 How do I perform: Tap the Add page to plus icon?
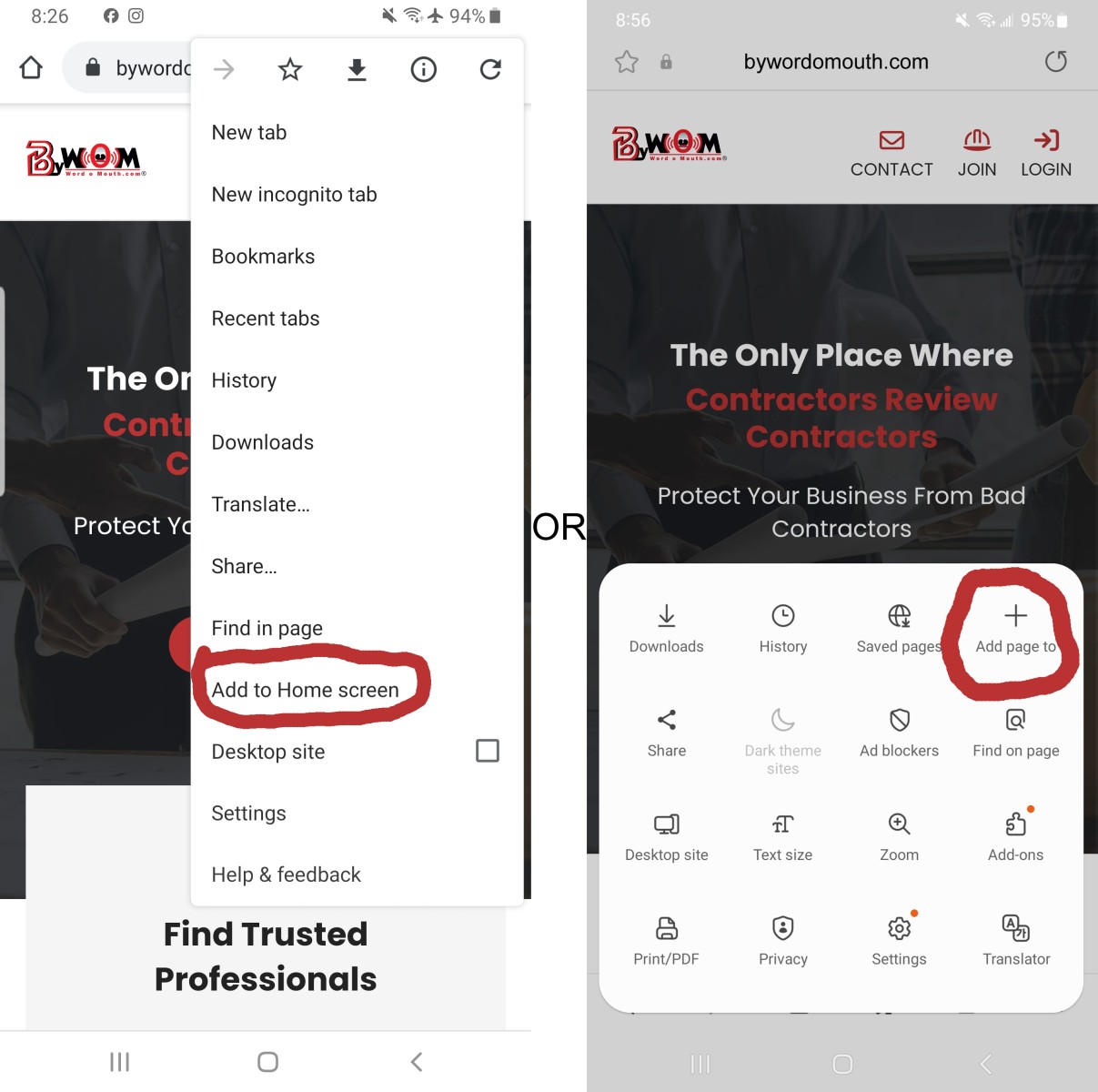coord(1015,616)
